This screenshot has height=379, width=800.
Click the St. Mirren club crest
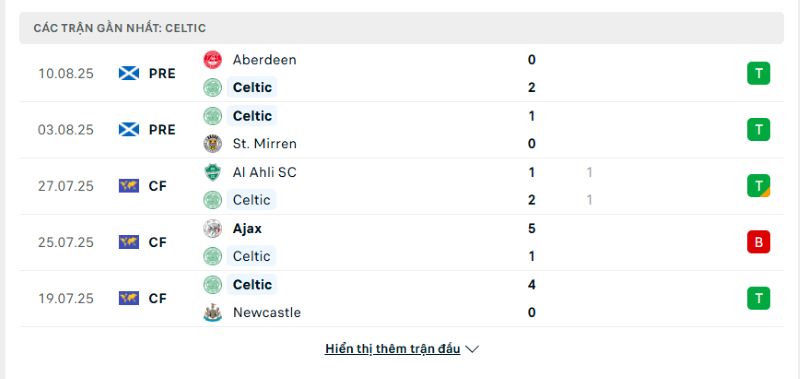click(x=213, y=144)
